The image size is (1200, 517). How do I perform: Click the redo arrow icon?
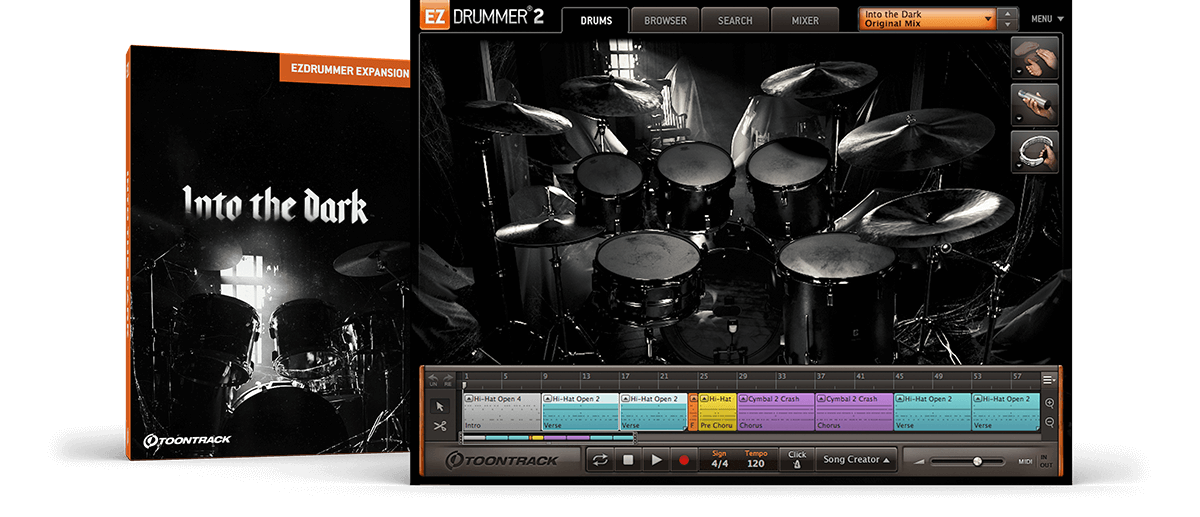(x=449, y=378)
